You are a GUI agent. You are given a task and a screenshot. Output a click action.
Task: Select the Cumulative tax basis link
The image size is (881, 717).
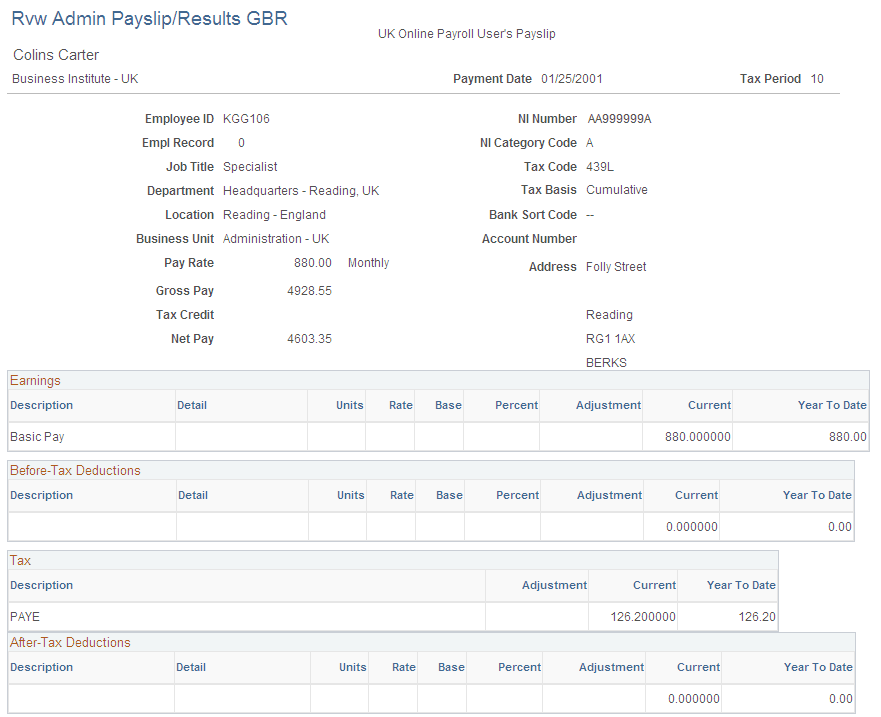pos(618,190)
